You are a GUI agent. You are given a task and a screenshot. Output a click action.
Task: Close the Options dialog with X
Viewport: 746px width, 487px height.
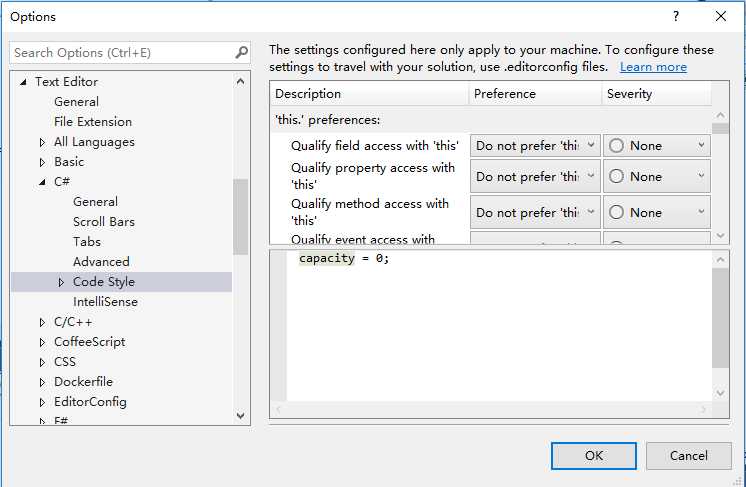click(721, 17)
